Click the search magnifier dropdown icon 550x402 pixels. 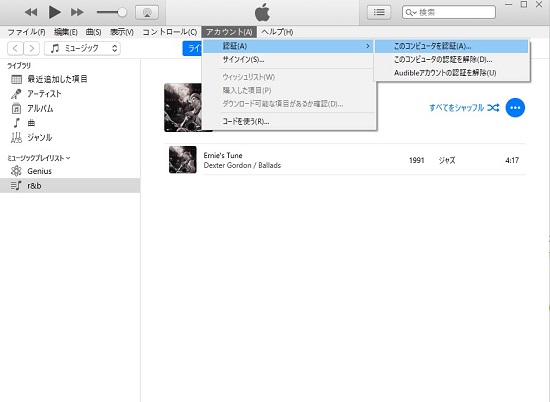click(x=411, y=13)
